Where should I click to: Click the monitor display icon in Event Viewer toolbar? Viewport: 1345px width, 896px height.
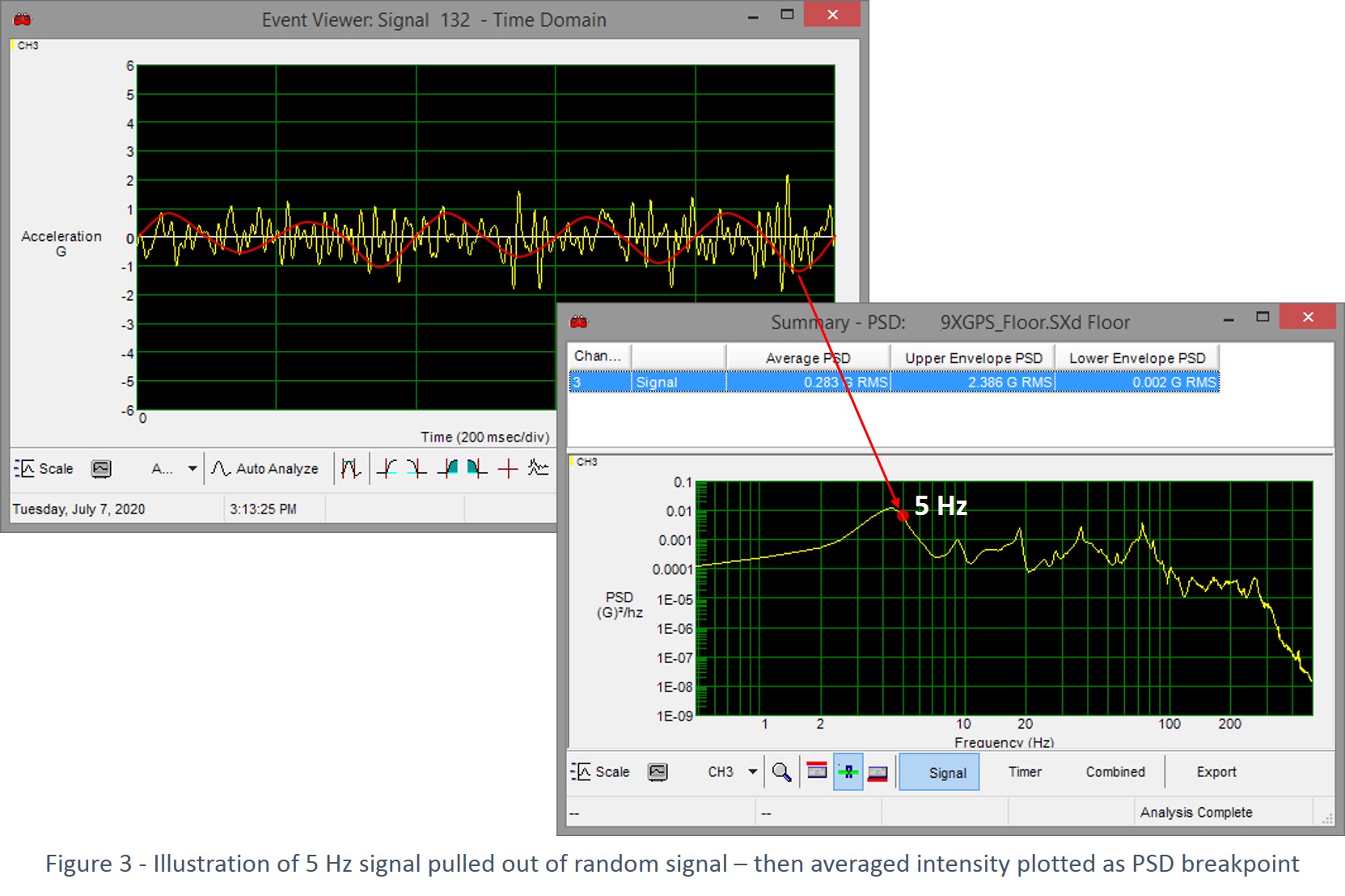101,468
